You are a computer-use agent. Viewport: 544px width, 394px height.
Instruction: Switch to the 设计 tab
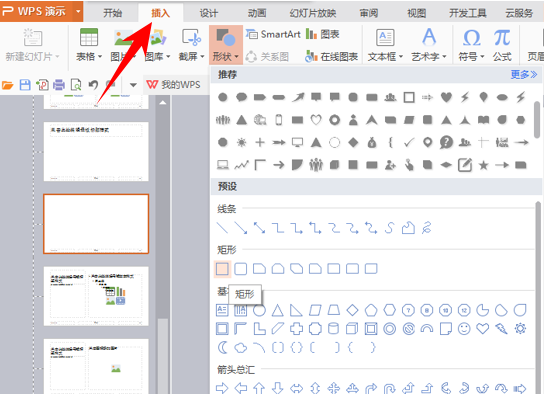click(209, 13)
